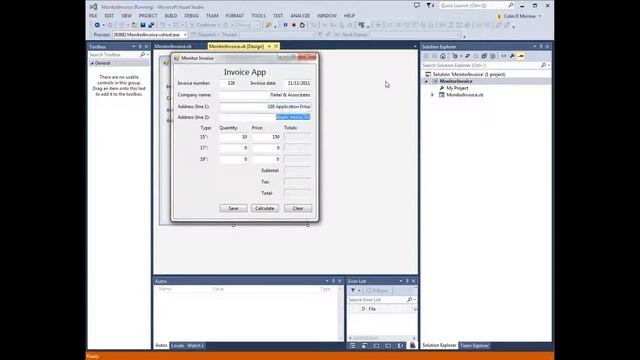This screenshot has width=640, height=360.
Task: Click the Home icon in Solution Explorer
Action: tap(443, 56)
